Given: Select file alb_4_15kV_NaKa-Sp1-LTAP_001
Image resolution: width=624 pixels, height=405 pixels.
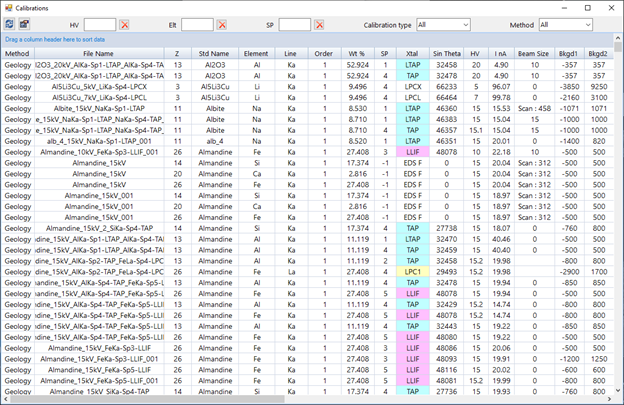Looking at the screenshot, I should point(99,141).
